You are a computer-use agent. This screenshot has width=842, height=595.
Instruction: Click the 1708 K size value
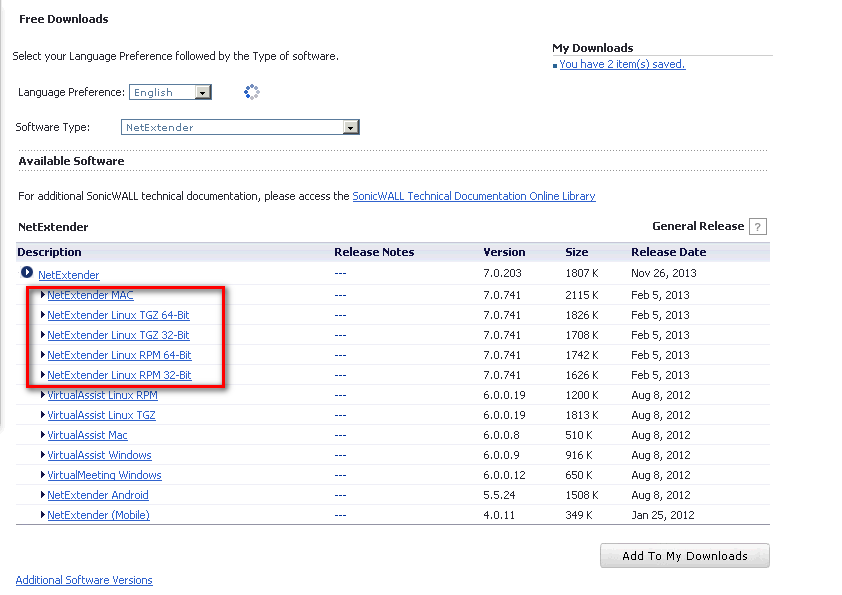pyautogui.click(x=582, y=335)
